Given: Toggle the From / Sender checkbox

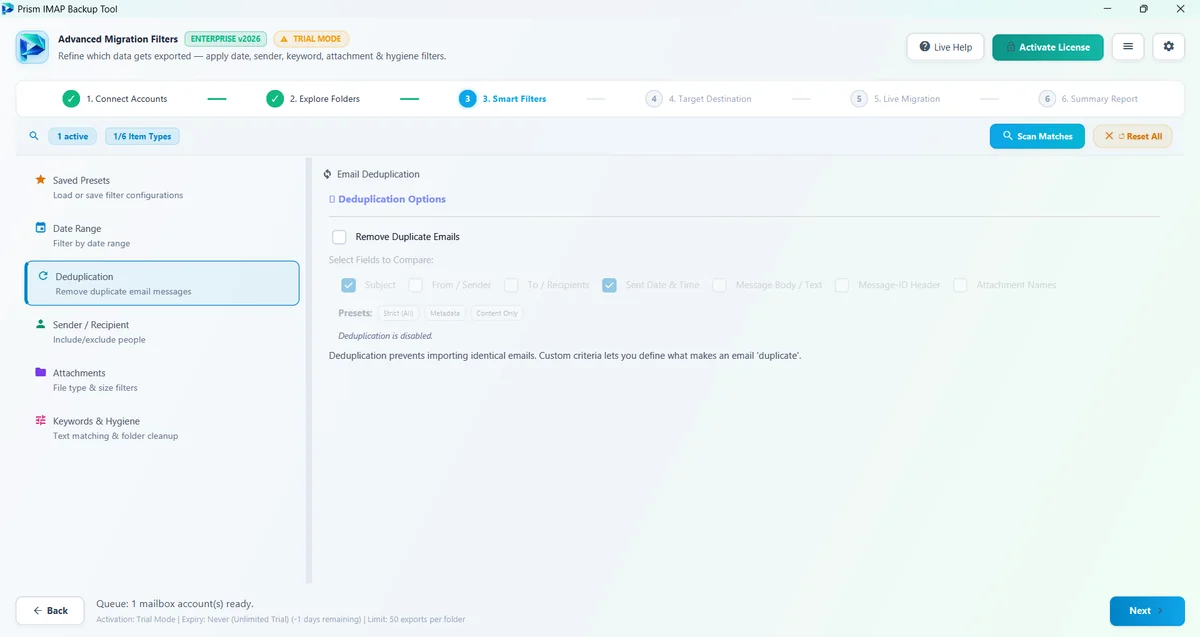Looking at the screenshot, I should coord(416,285).
